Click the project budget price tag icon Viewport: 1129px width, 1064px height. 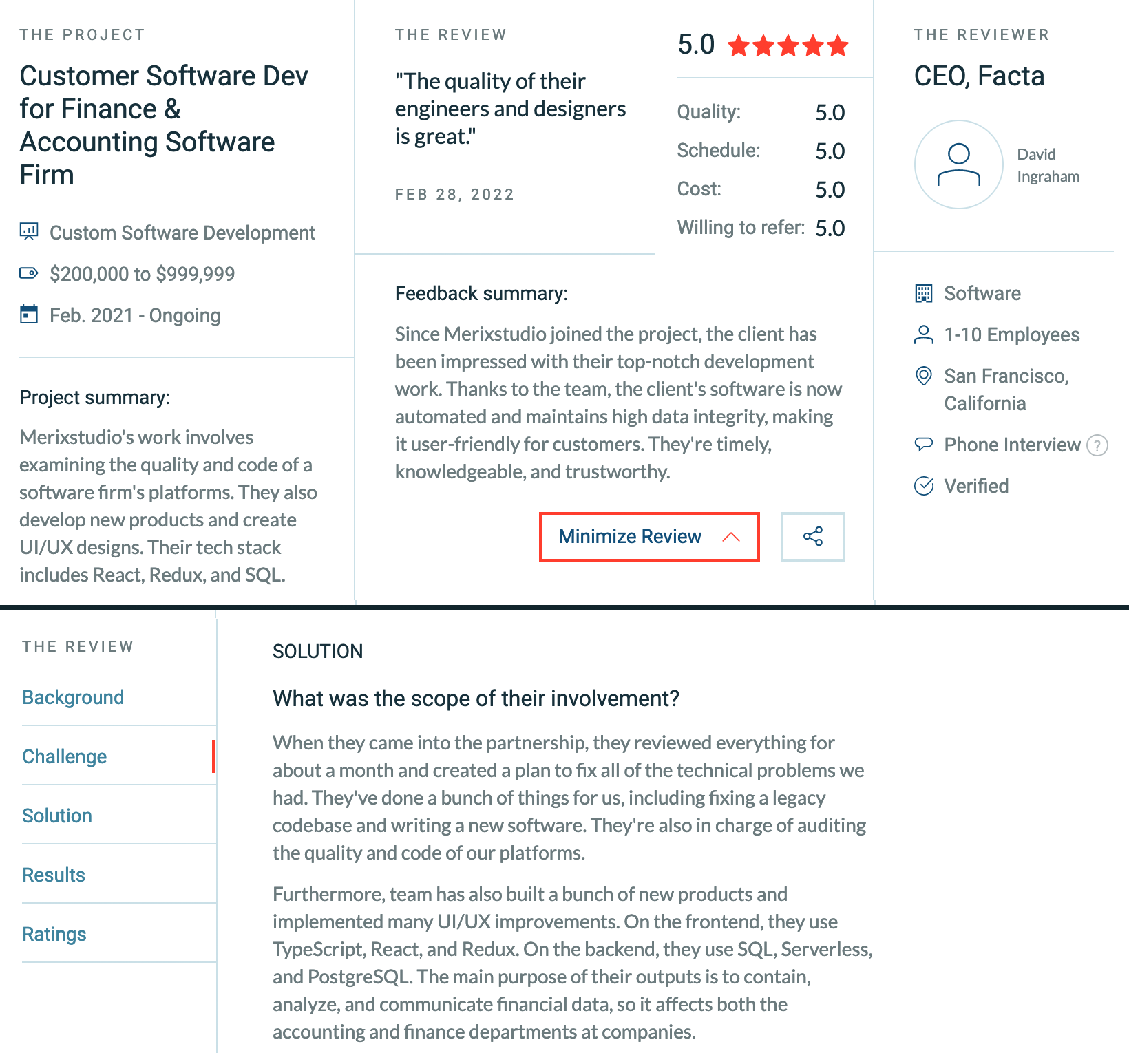[x=28, y=273]
